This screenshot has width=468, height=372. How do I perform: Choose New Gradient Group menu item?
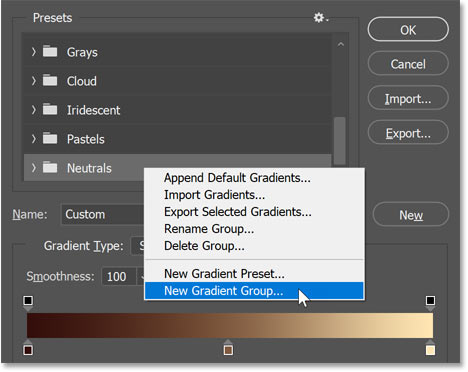pyautogui.click(x=254, y=291)
